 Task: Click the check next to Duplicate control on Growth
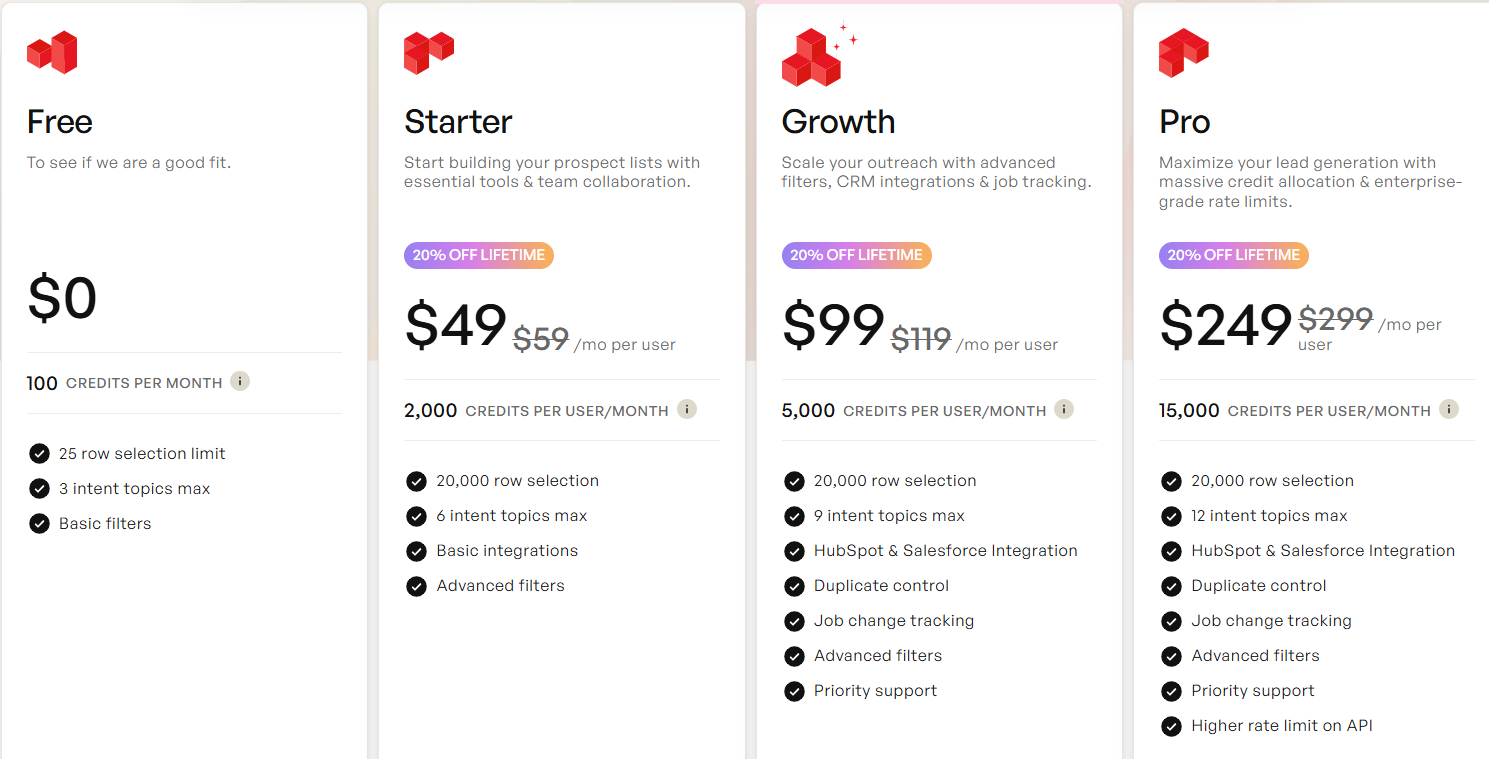pos(793,585)
